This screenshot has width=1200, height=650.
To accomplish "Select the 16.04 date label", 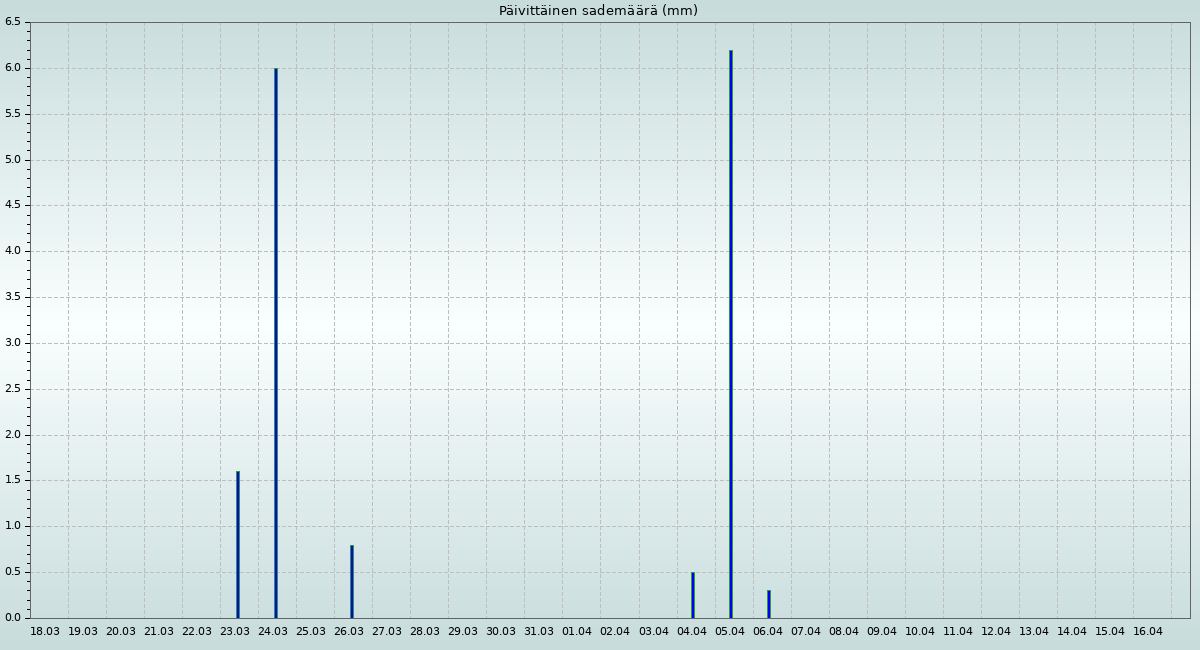I will [1148, 632].
